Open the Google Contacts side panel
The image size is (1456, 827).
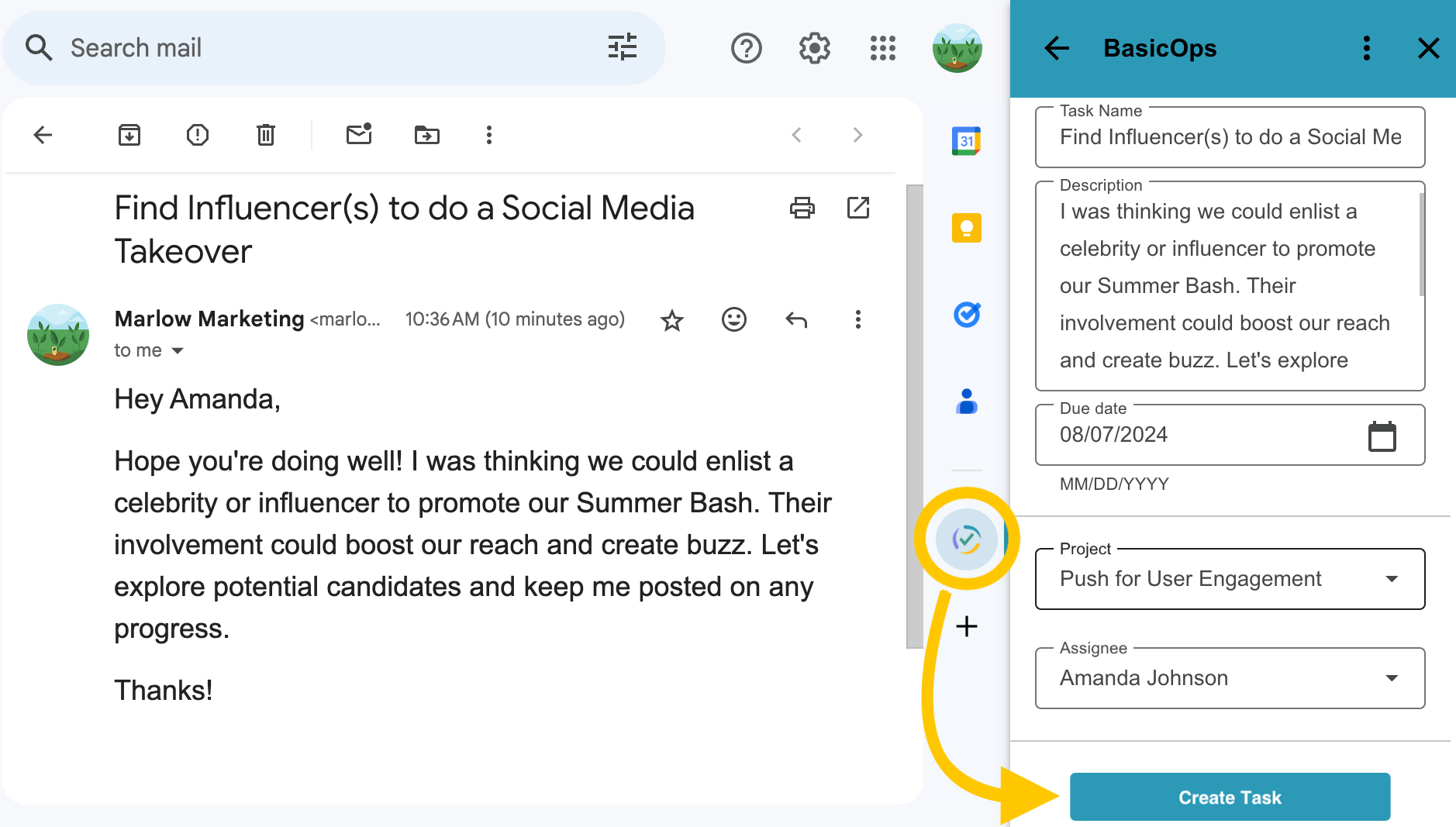click(x=966, y=401)
